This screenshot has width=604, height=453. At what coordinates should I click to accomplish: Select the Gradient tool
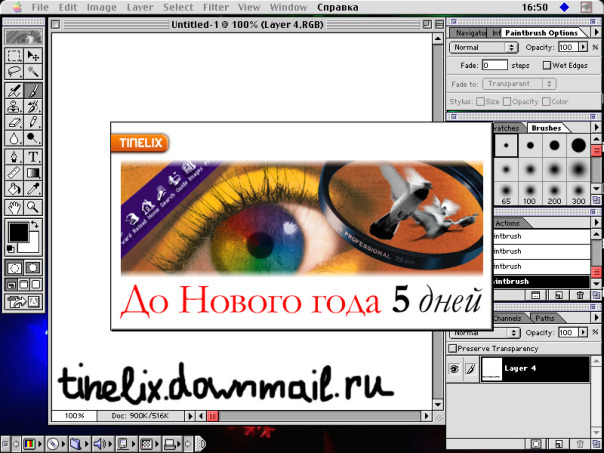coord(33,173)
